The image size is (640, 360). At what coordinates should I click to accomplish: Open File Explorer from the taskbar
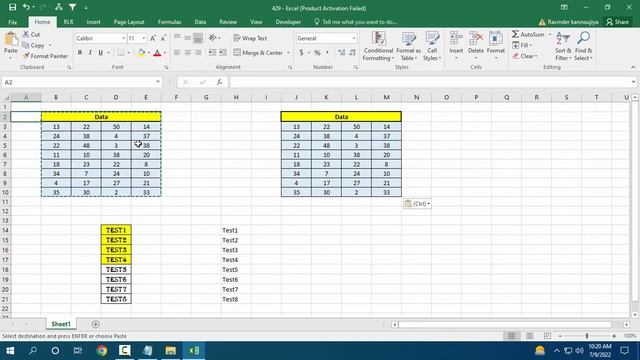(x=171, y=351)
